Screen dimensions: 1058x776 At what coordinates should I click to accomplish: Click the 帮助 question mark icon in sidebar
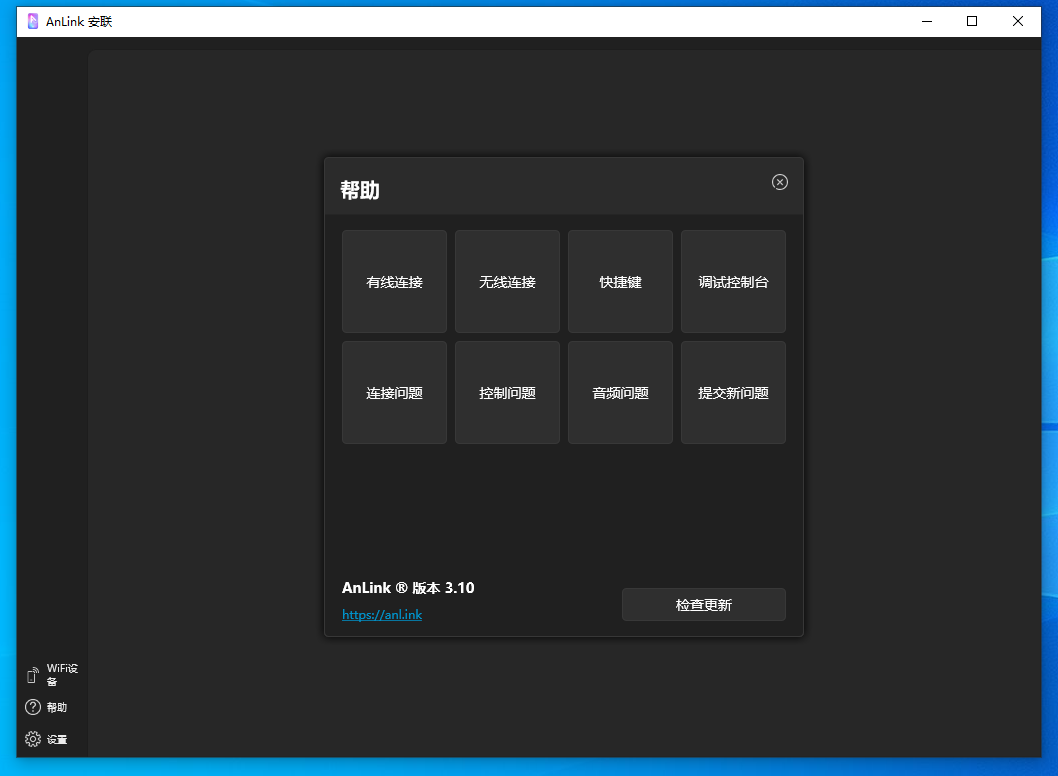[32, 707]
